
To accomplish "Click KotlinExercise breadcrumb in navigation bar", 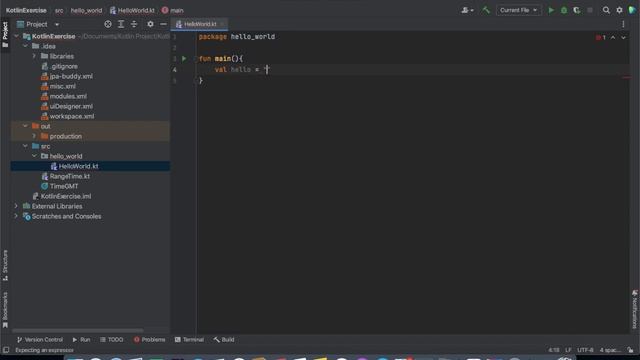I will [26, 10].
